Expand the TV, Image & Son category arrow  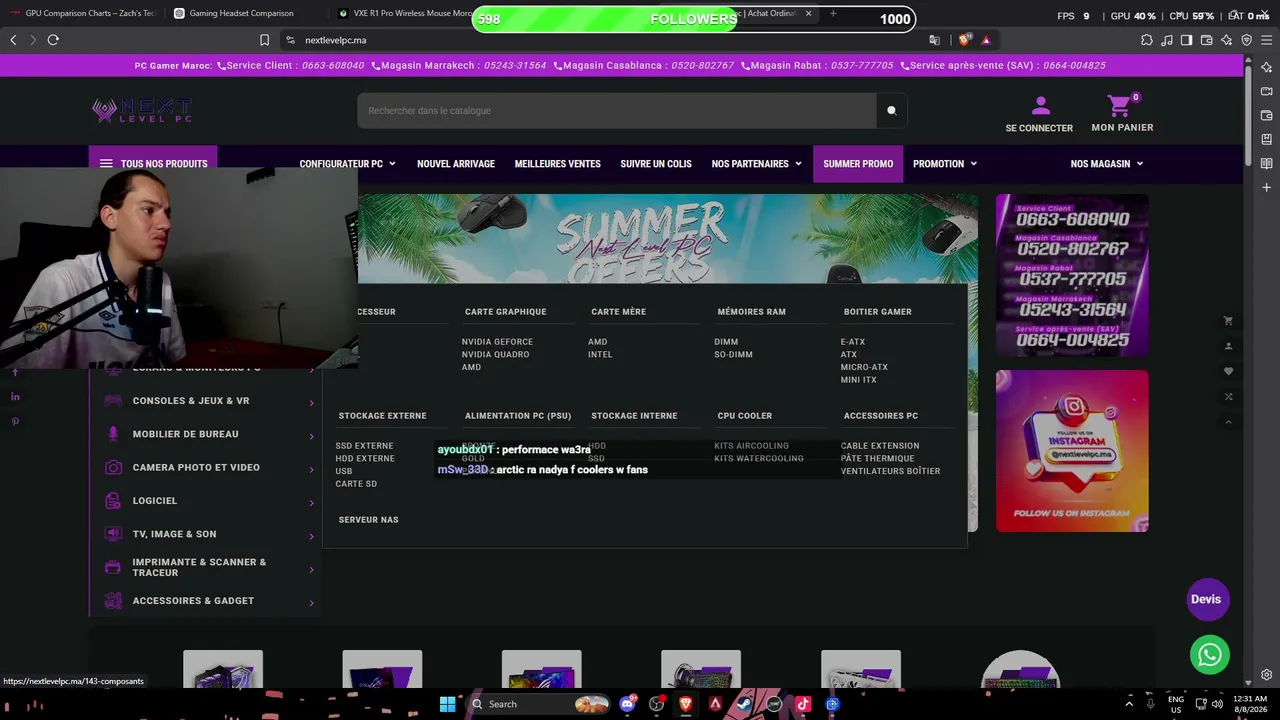[311, 536]
